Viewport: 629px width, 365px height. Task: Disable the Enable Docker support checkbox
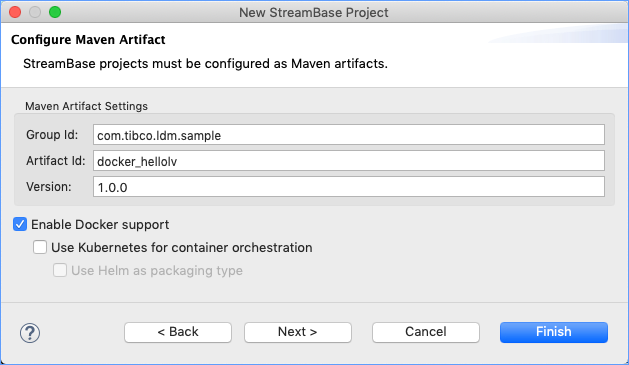pos(20,224)
